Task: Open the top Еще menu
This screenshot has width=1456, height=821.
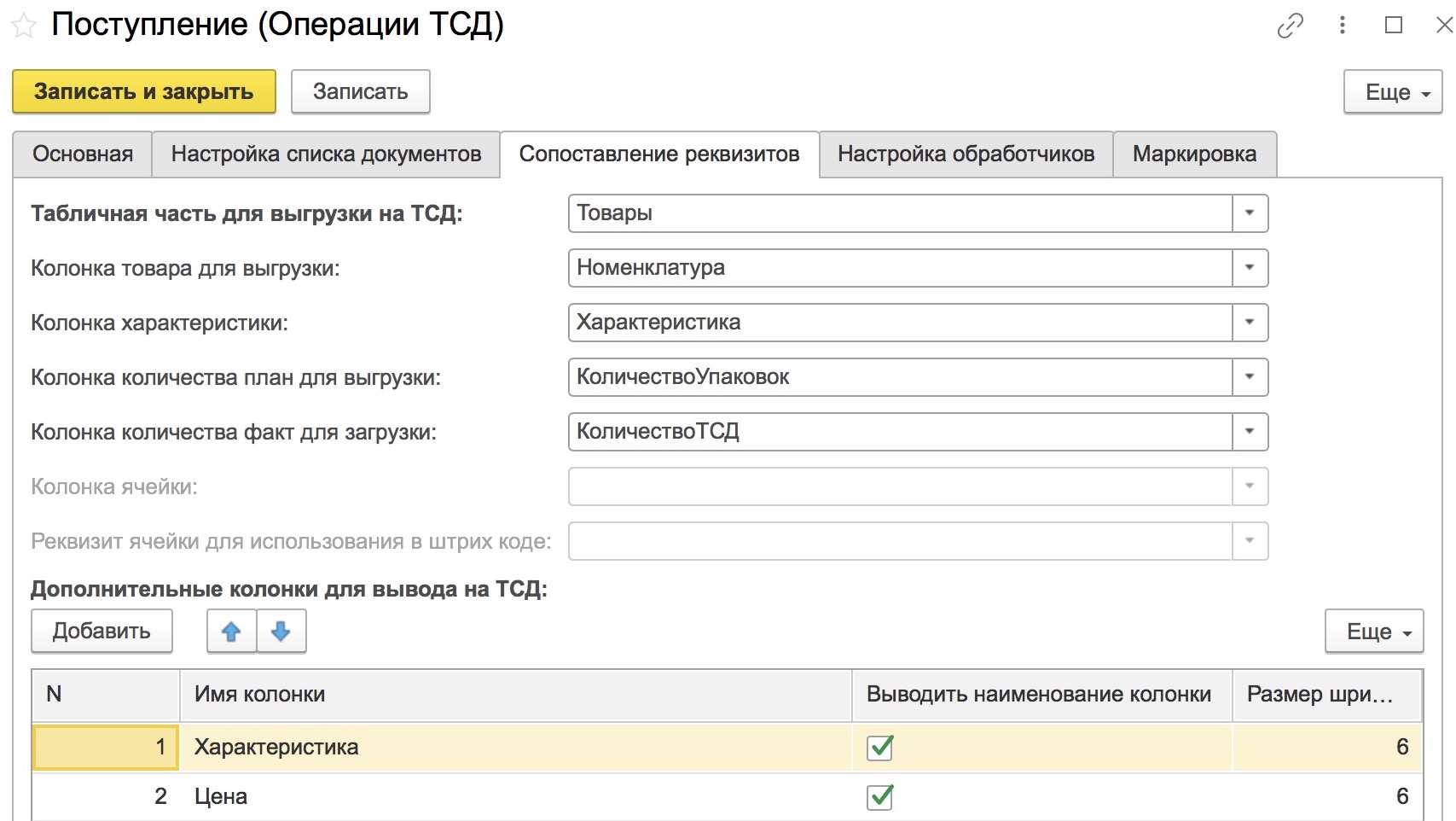Action: tap(1393, 92)
